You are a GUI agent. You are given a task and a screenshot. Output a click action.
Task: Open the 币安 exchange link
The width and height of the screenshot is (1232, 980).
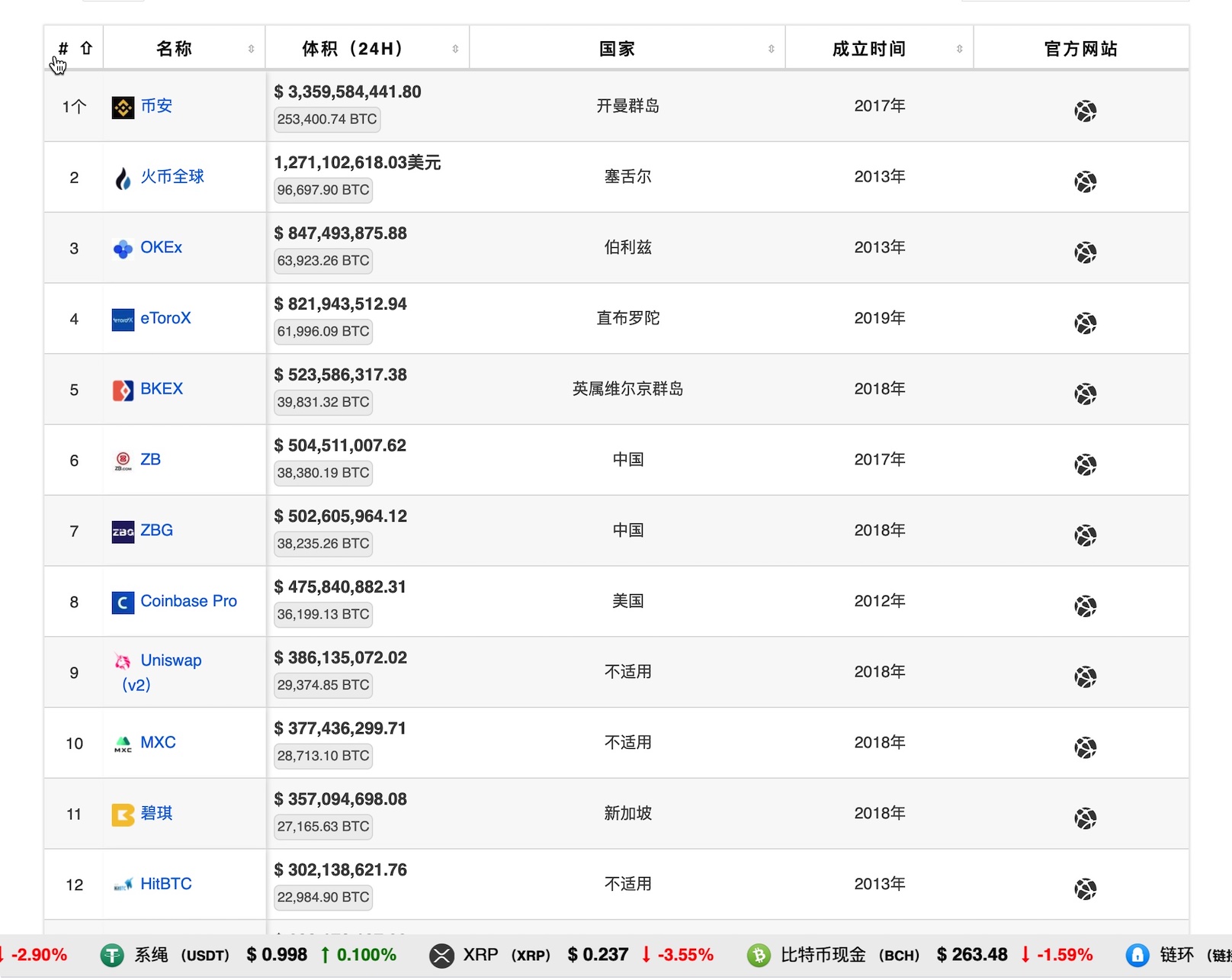(156, 106)
